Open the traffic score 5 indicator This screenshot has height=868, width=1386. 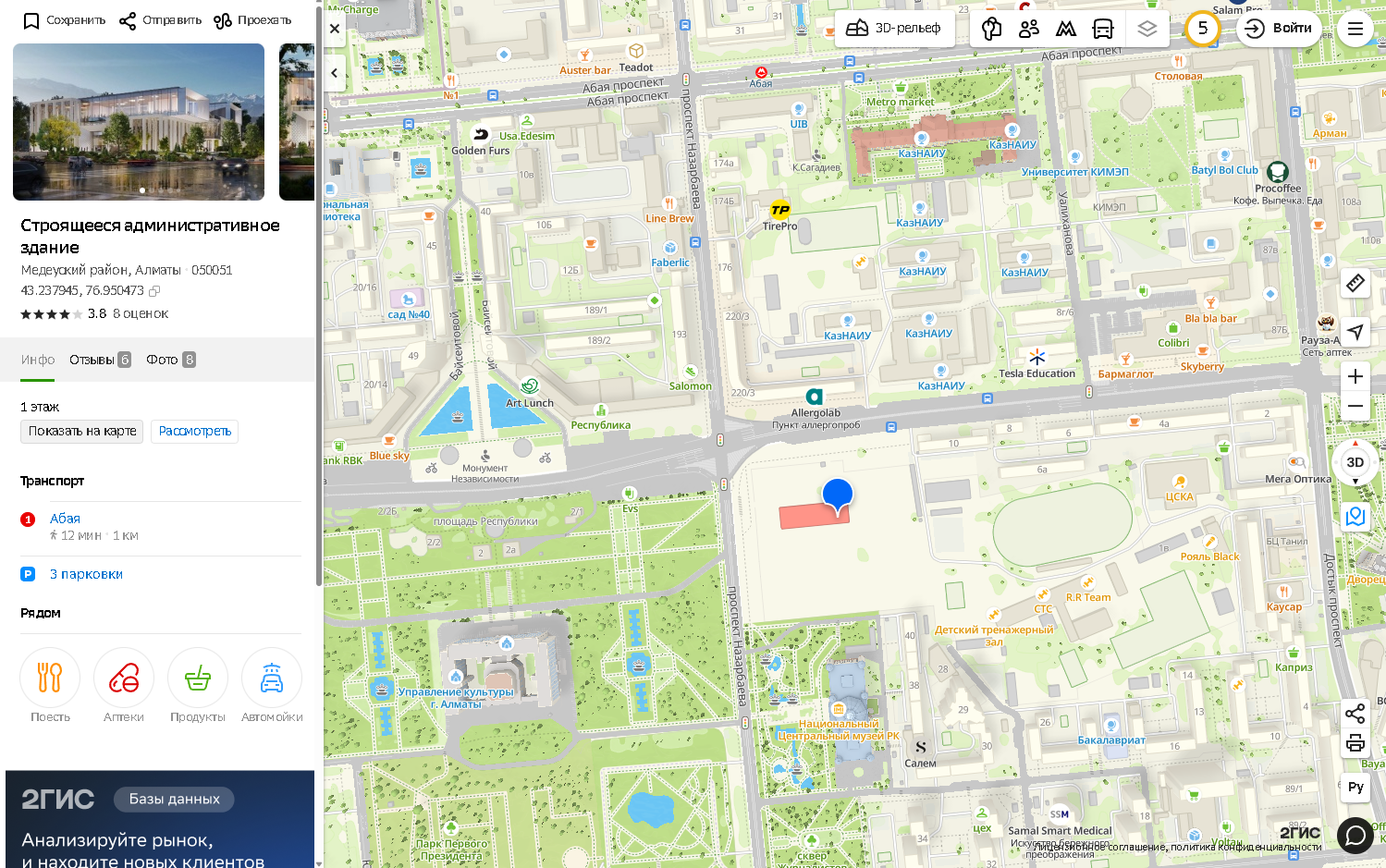click(x=1202, y=29)
